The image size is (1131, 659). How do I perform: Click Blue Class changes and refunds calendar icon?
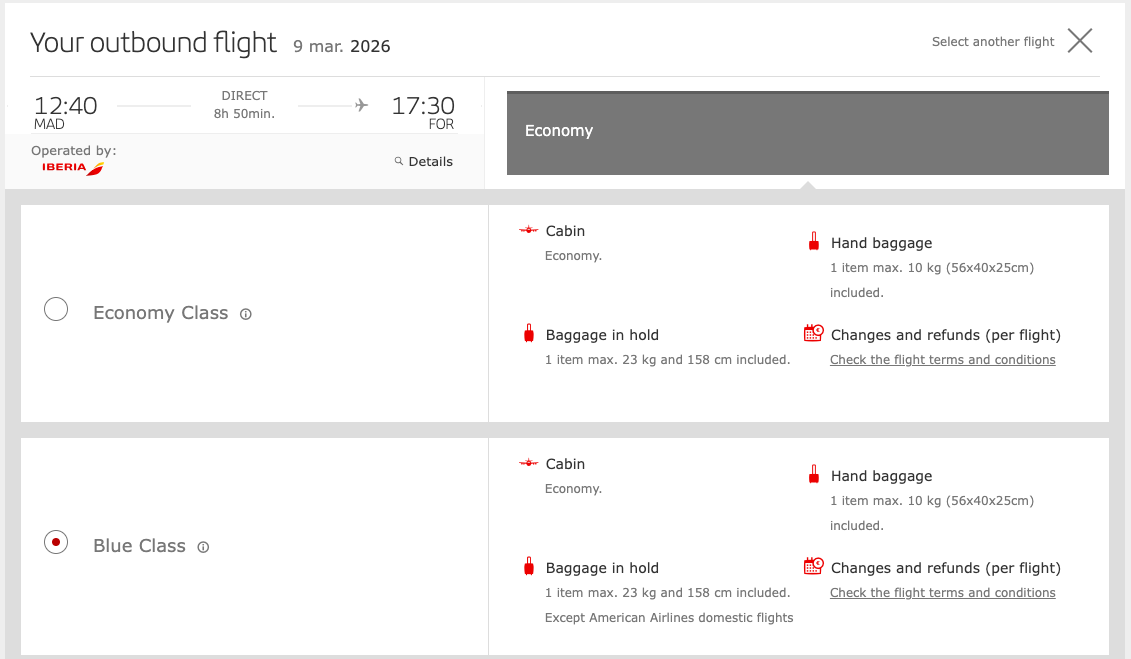pyautogui.click(x=814, y=566)
